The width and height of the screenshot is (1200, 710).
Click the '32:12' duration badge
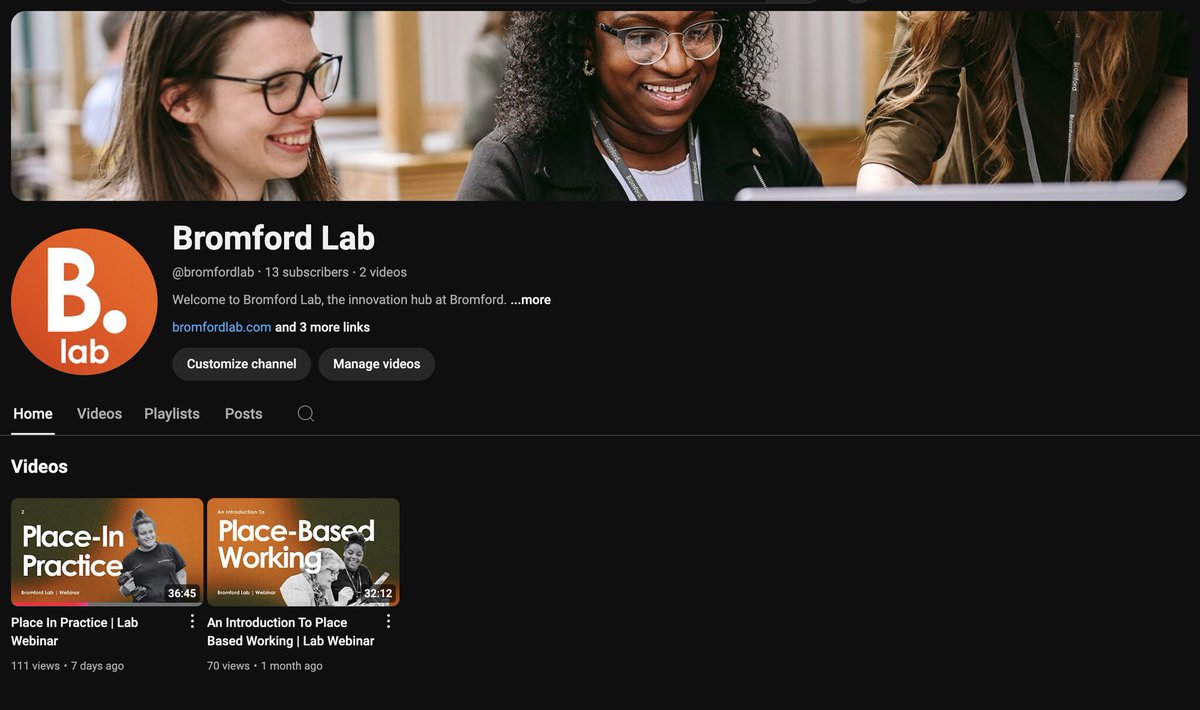[378, 593]
